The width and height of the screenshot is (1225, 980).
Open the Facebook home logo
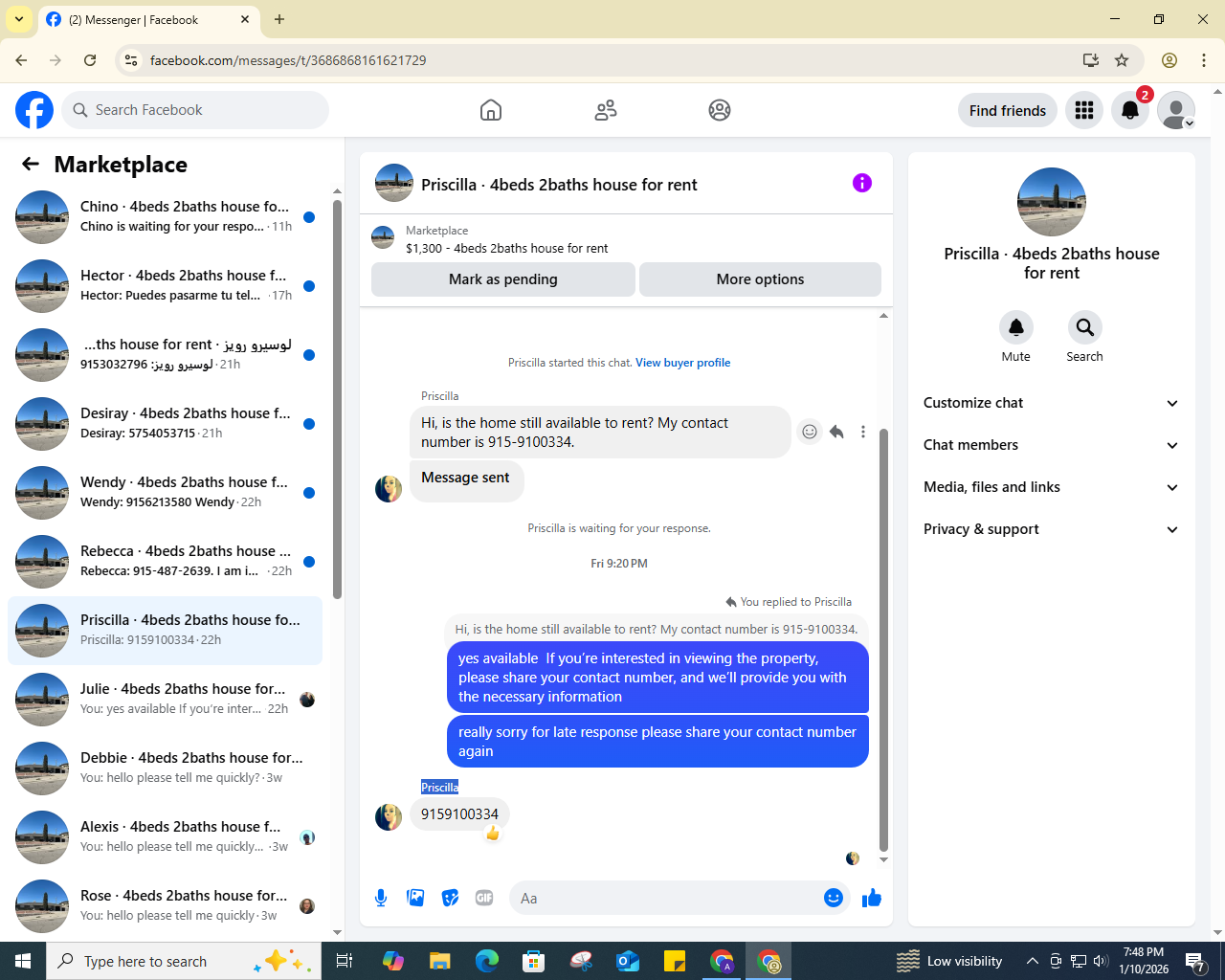[34, 110]
